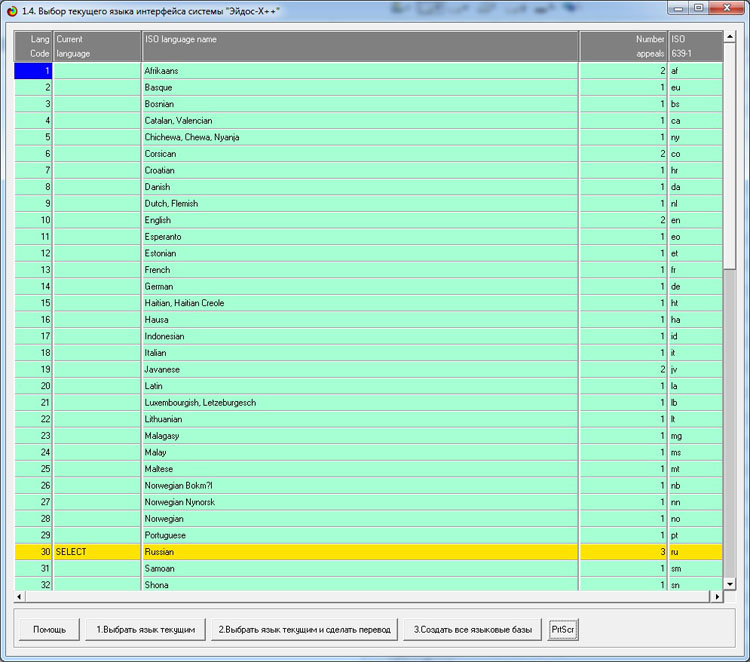Select the highlighted Russian language row

point(360,551)
